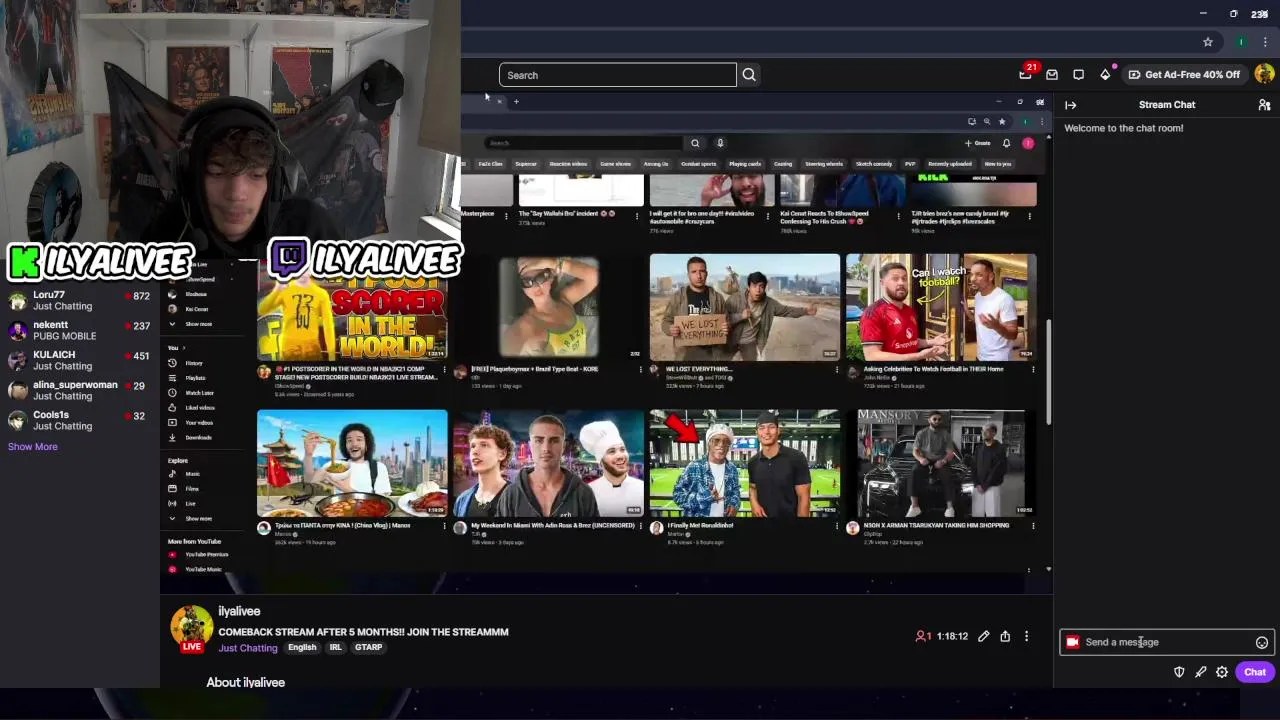Open nekentt PUBG MOBILE channel in sidebar
Screen dimensions: 1280x720
click(x=78, y=330)
